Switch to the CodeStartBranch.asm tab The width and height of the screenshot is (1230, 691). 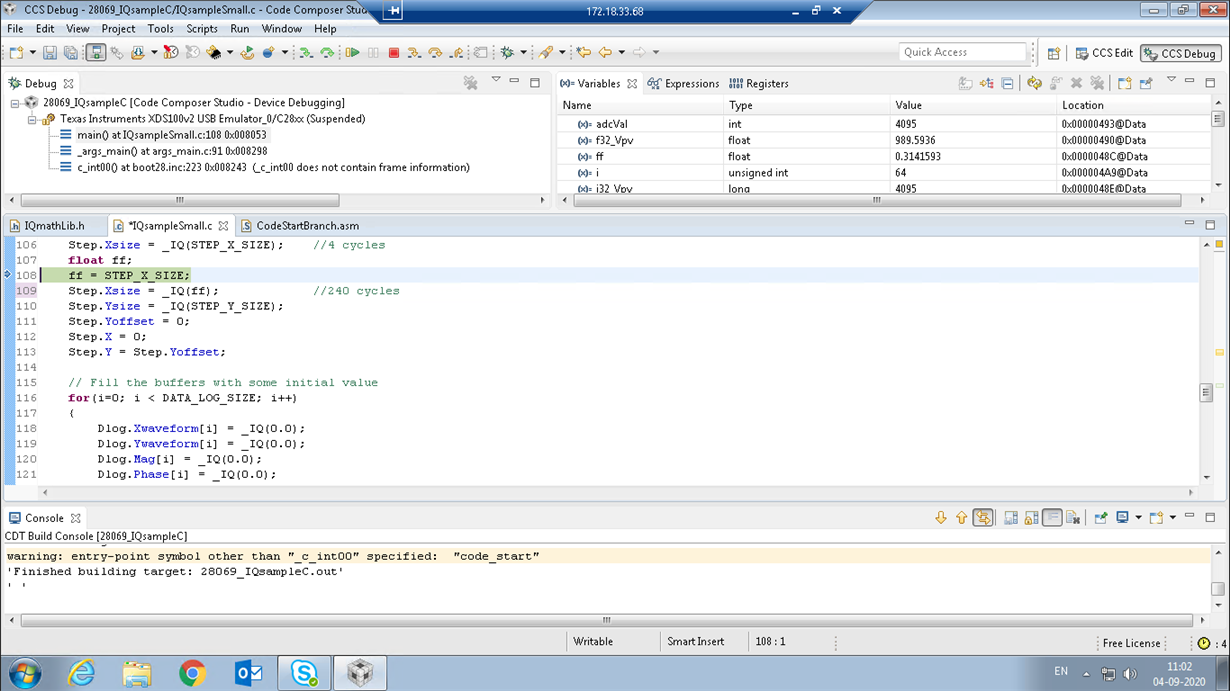click(x=305, y=226)
